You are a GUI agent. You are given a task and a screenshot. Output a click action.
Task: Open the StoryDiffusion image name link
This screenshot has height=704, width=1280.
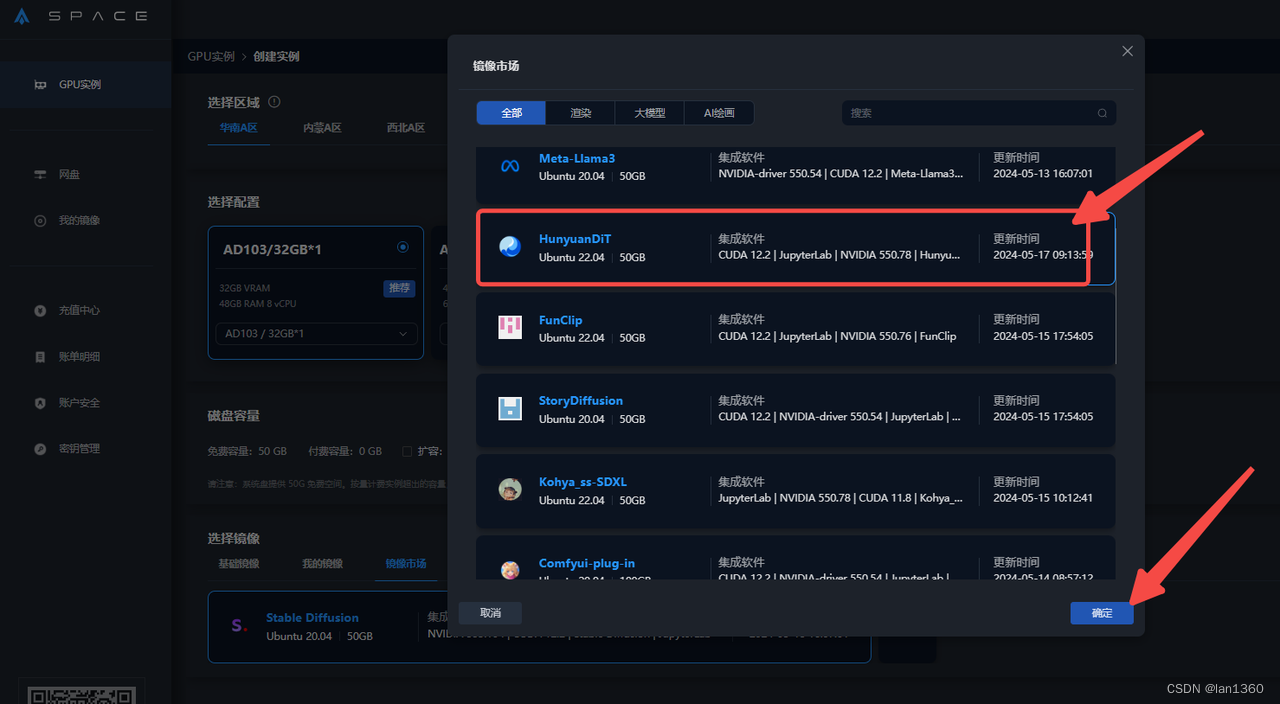(581, 401)
